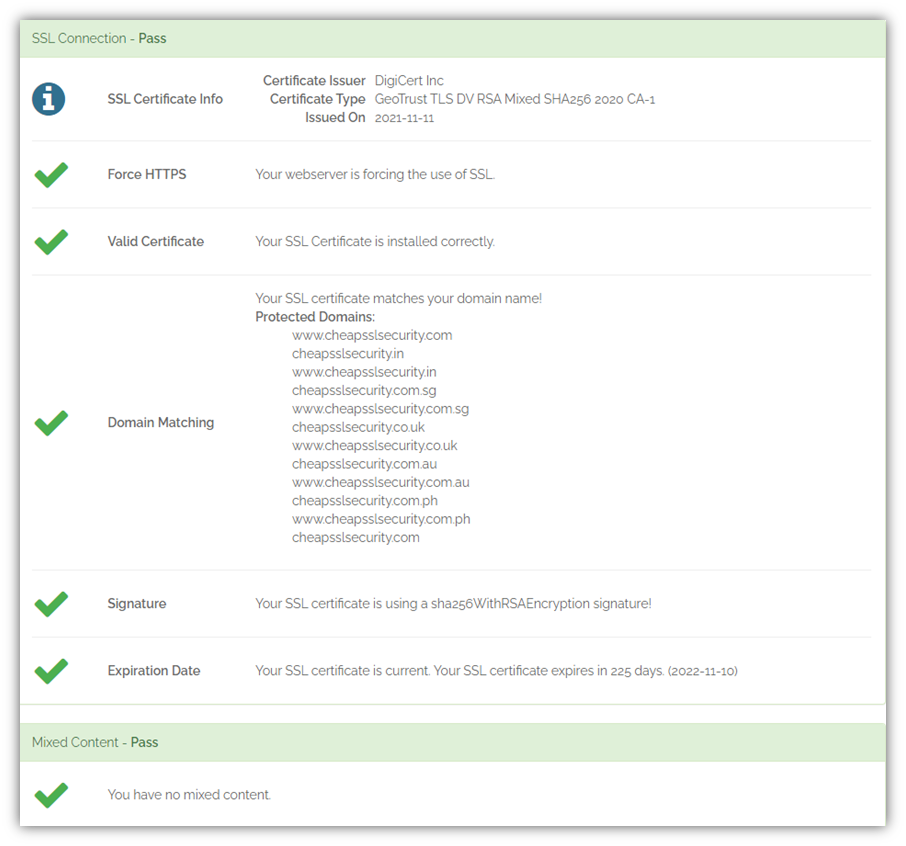Screen dimensions: 906x846
Task: Click the Domain Matching label
Action: coord(161,423)
